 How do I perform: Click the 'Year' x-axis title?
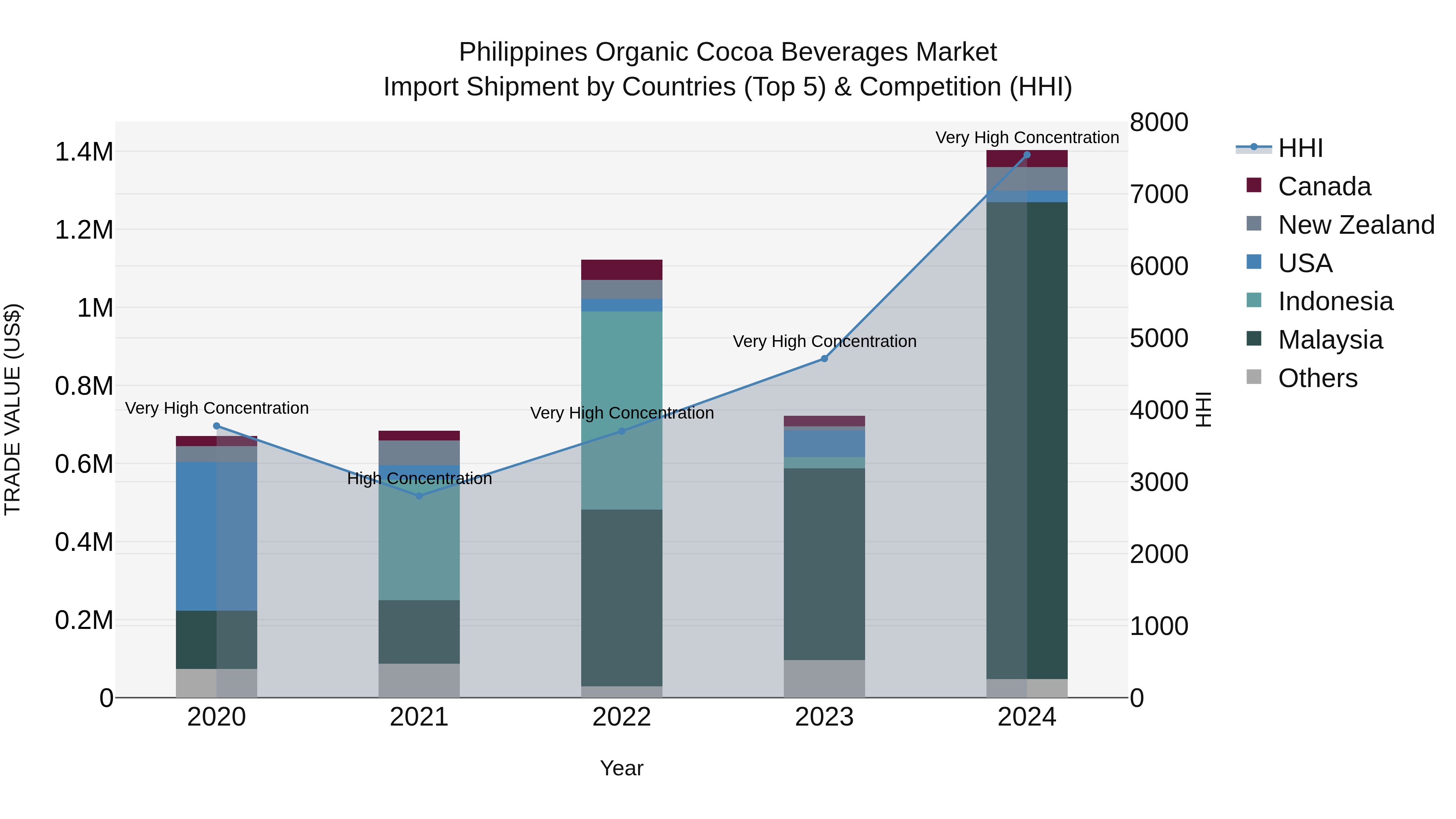pos(622,769)
